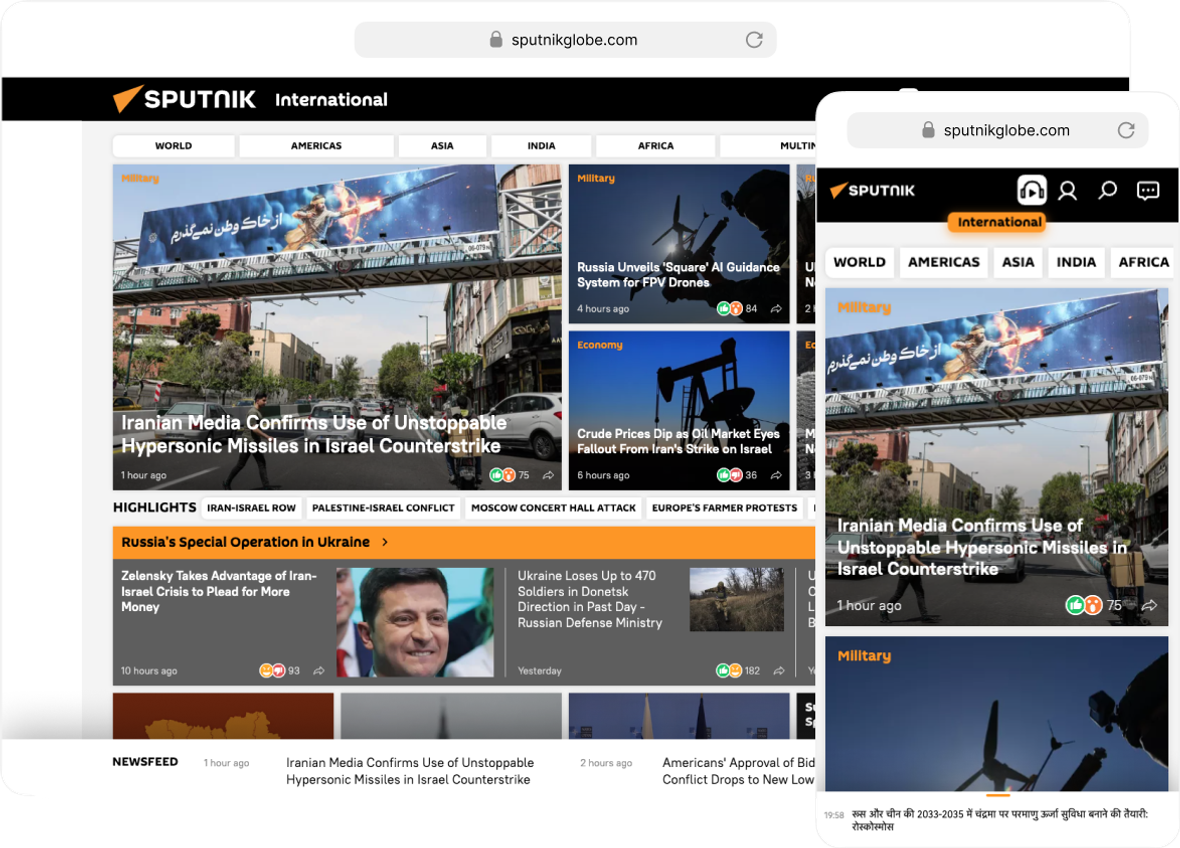Share the Iranian hypersonic missiles article
Image resolution: width=1180 pixels, height=848 pixels.
(548, 475)
